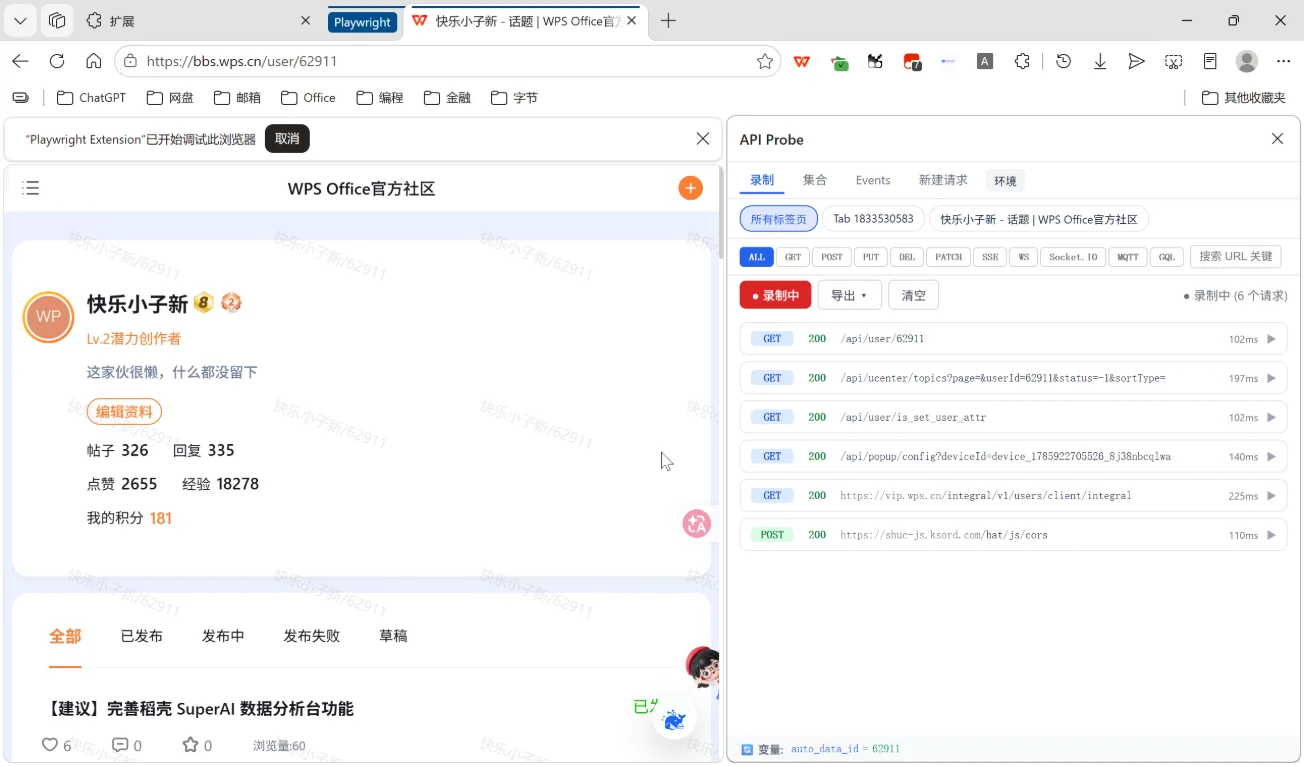This screenshot has width=1304, height=766.
Task: Open a new browser tab
Action: (x=669, y=20)
